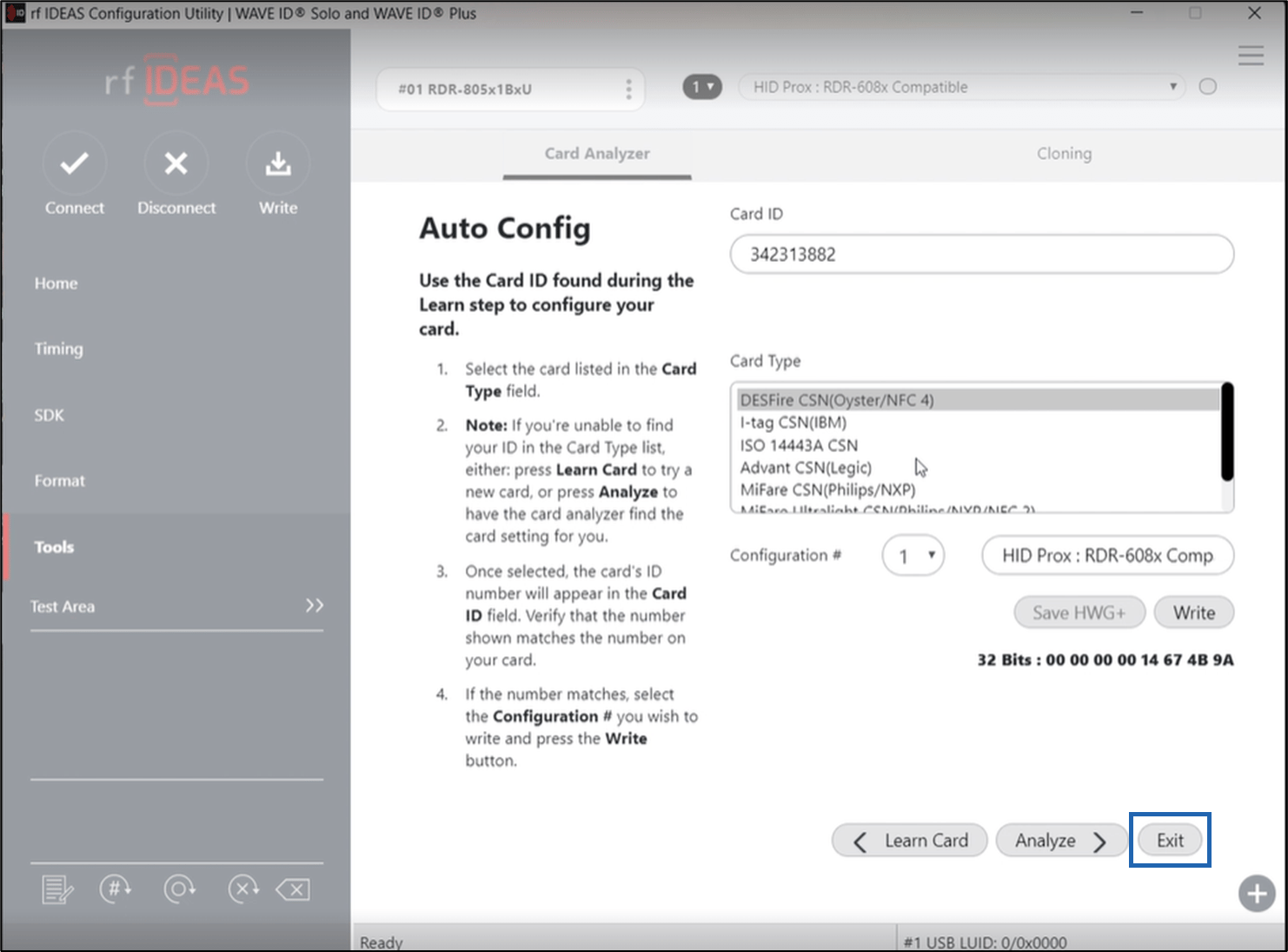Open the Home section
Screen dimensions: 1288x952
pyautogui.click(x=56, y=283)
